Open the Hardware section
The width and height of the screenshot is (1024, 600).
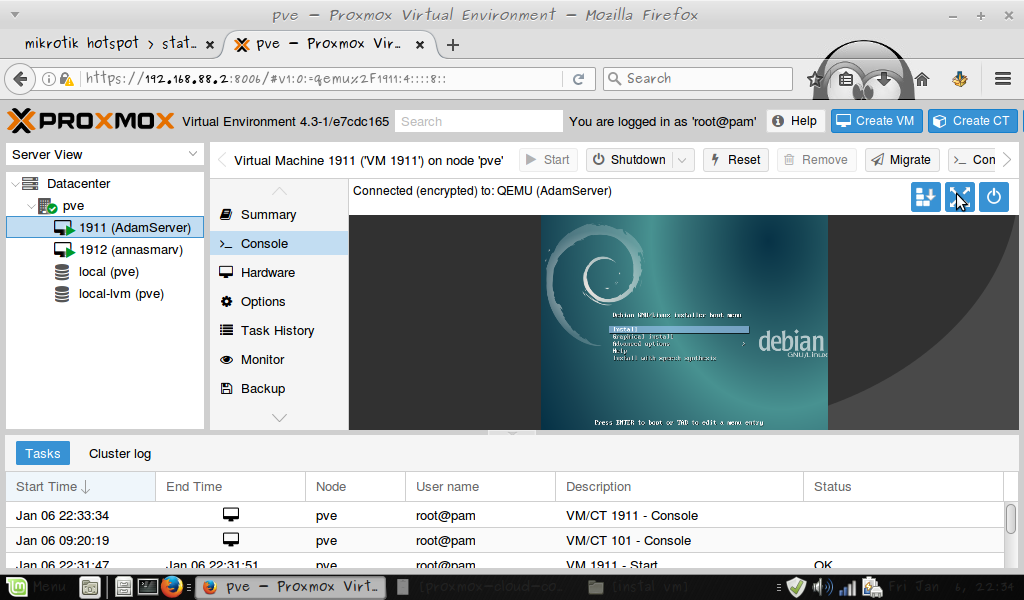coord(279,273)
